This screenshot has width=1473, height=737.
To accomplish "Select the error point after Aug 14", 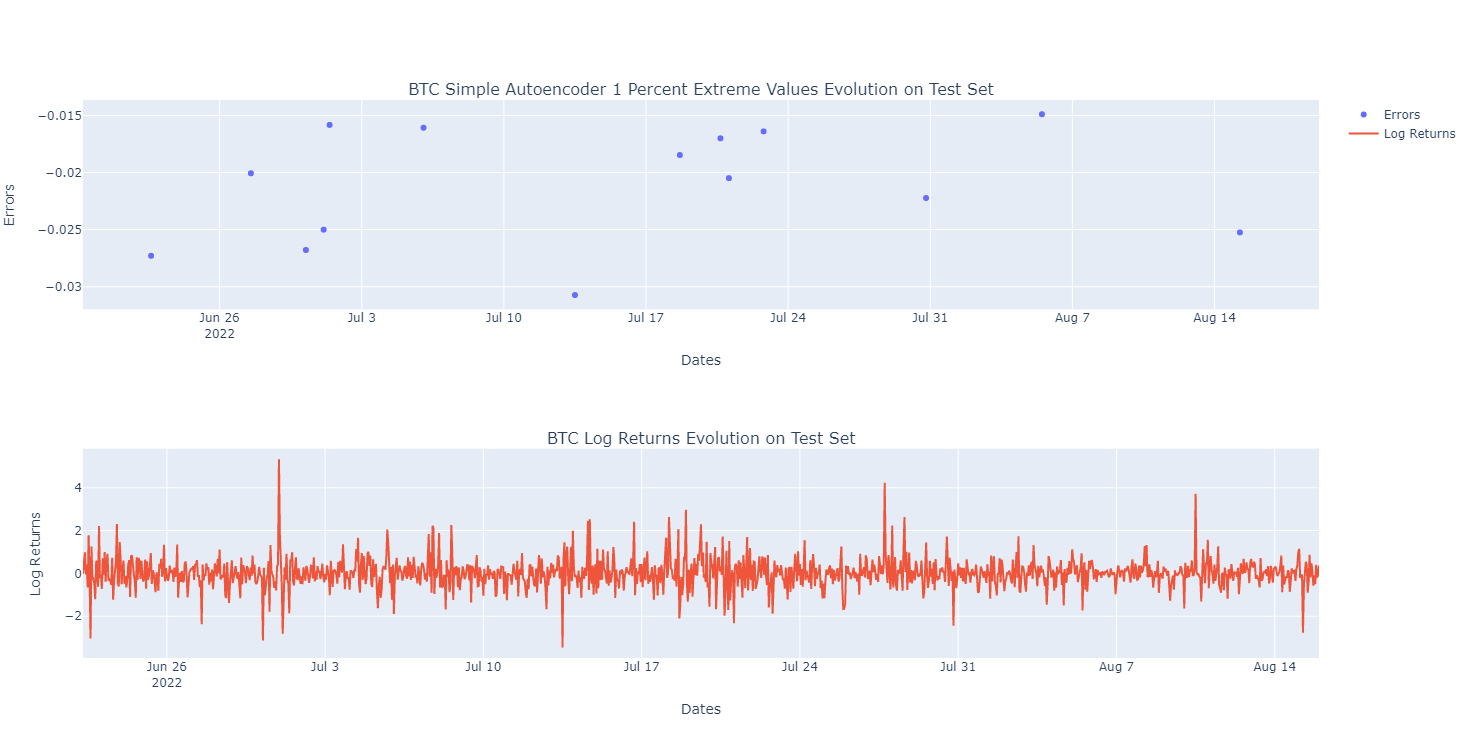I will point(1240,232).
